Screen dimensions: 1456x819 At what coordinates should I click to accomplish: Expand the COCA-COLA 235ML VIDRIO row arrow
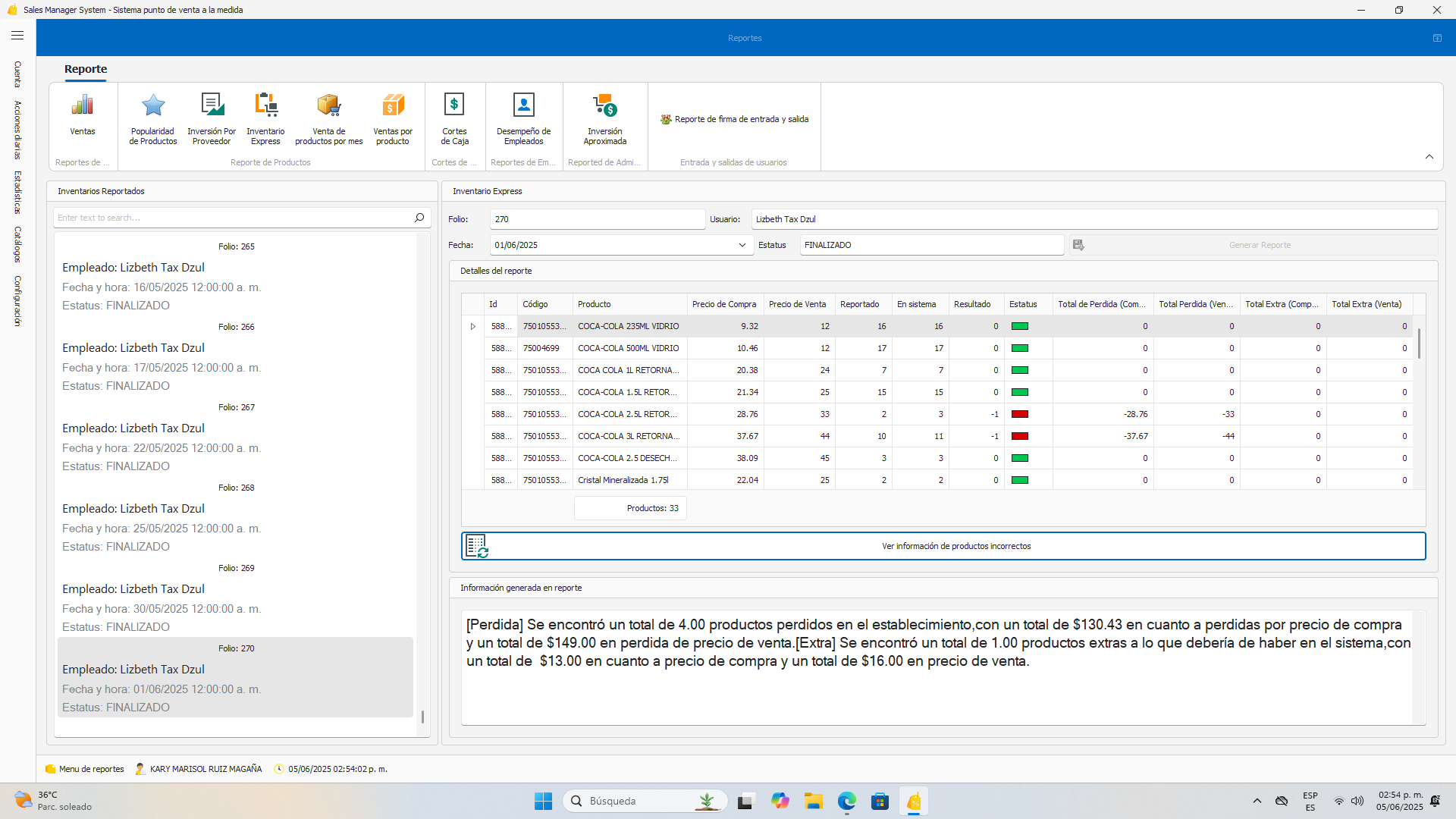[x=473, y=326]
